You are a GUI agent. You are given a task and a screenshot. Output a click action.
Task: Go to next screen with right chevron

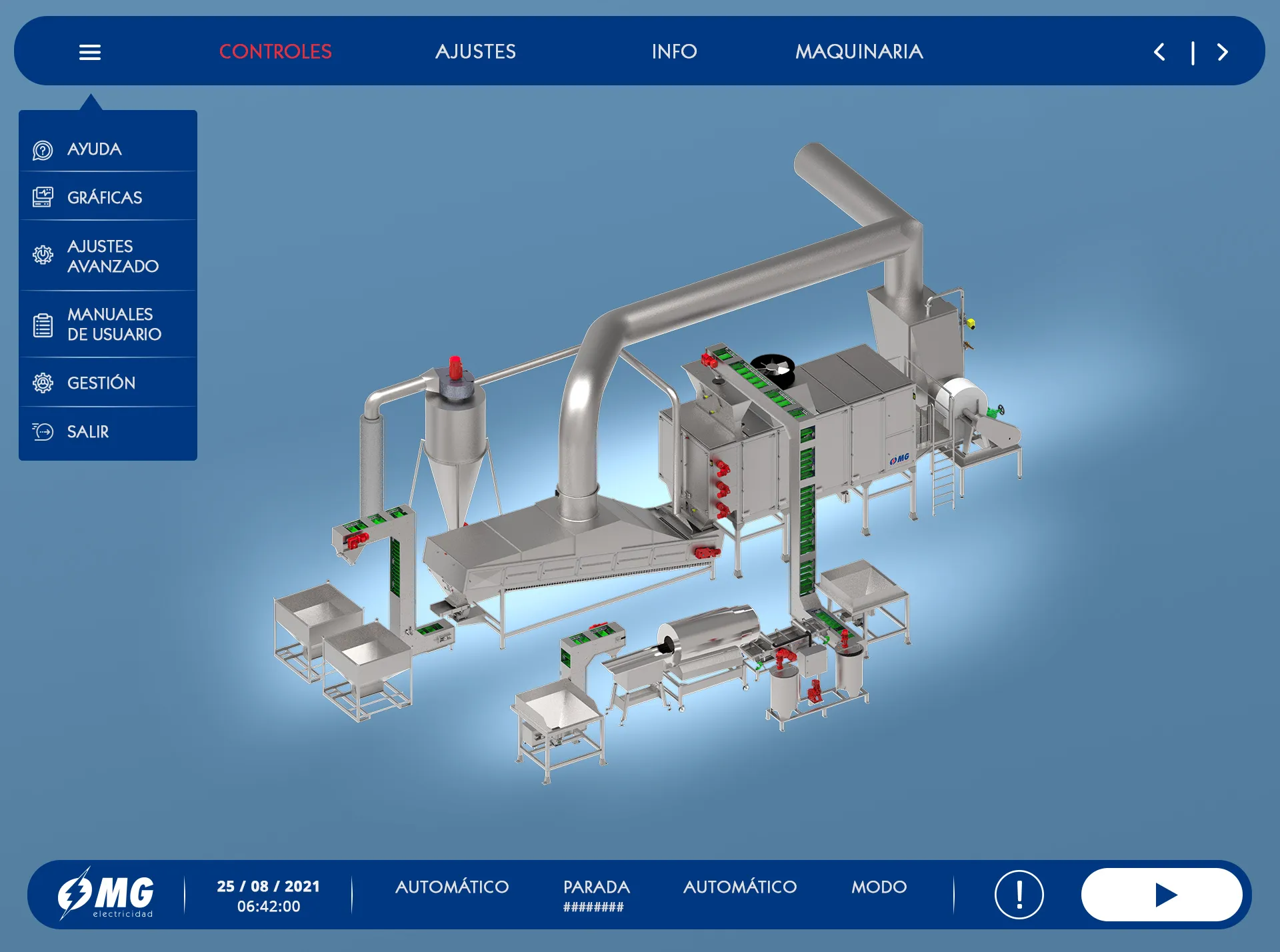click(1223, 52)
